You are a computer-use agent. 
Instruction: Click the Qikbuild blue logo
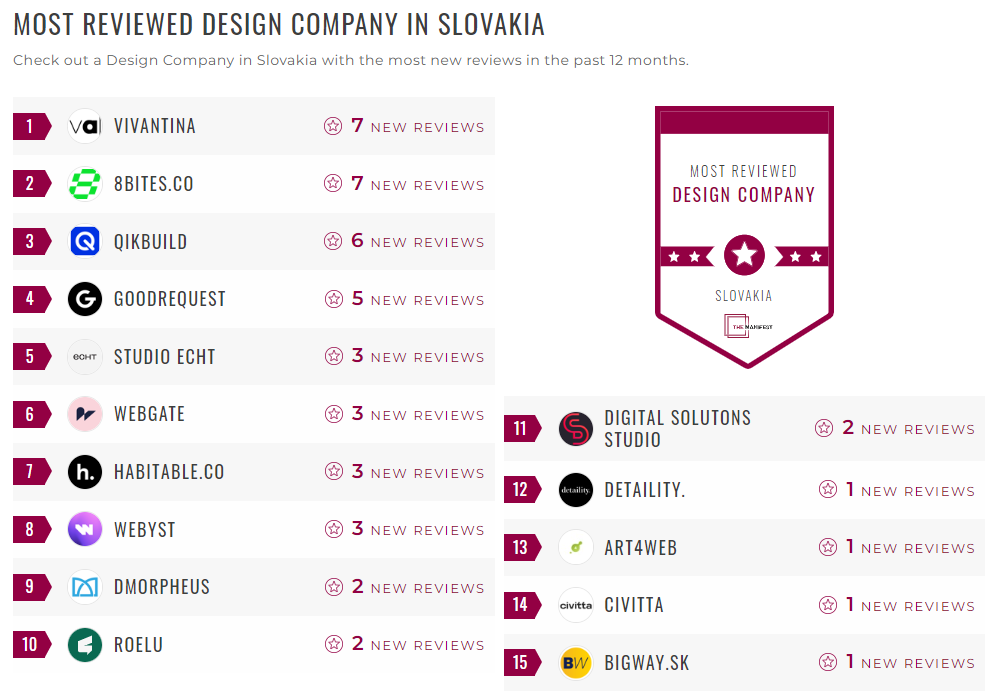point(85,241)
